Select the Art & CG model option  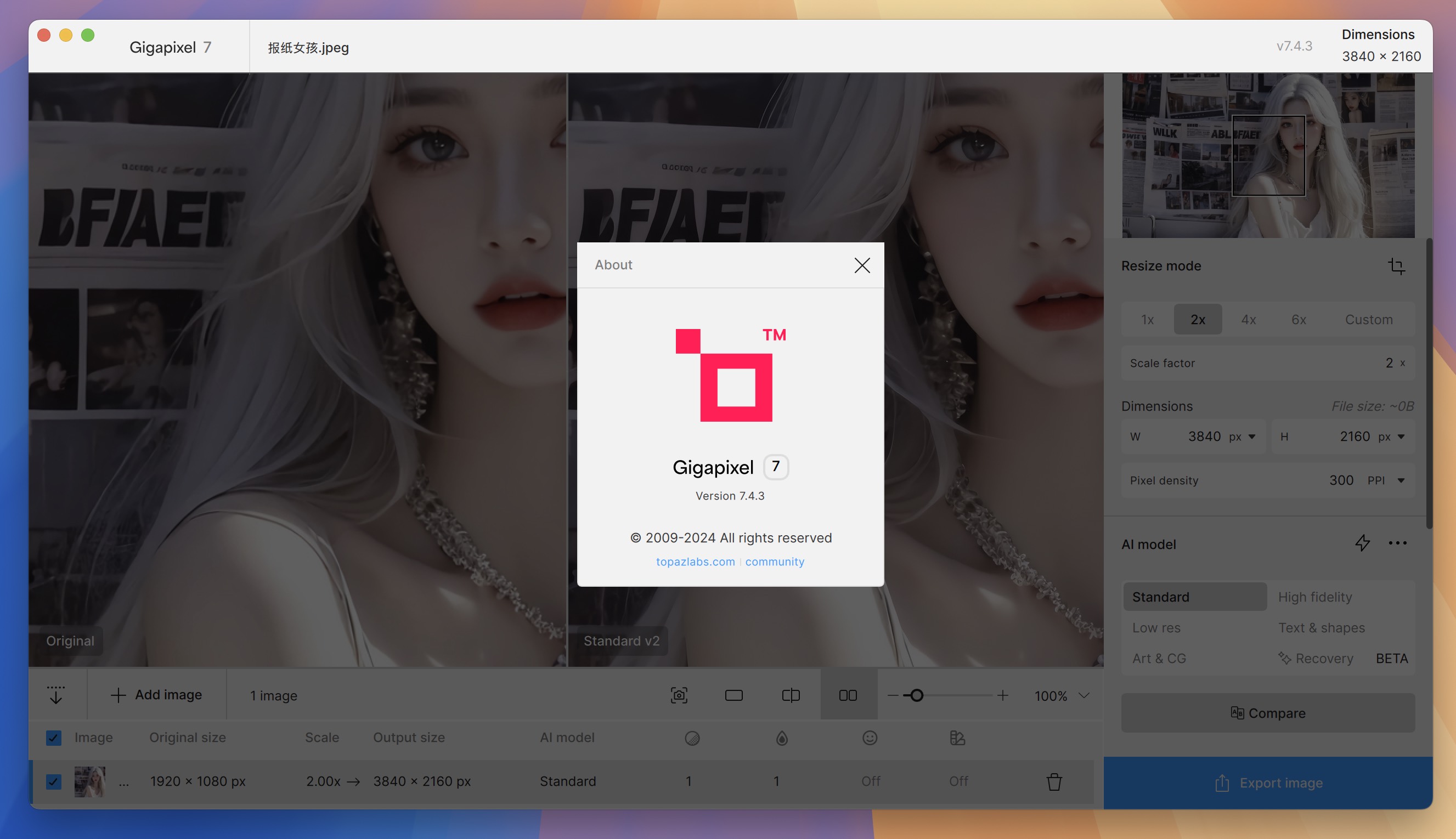click(x=1159, y=658)
